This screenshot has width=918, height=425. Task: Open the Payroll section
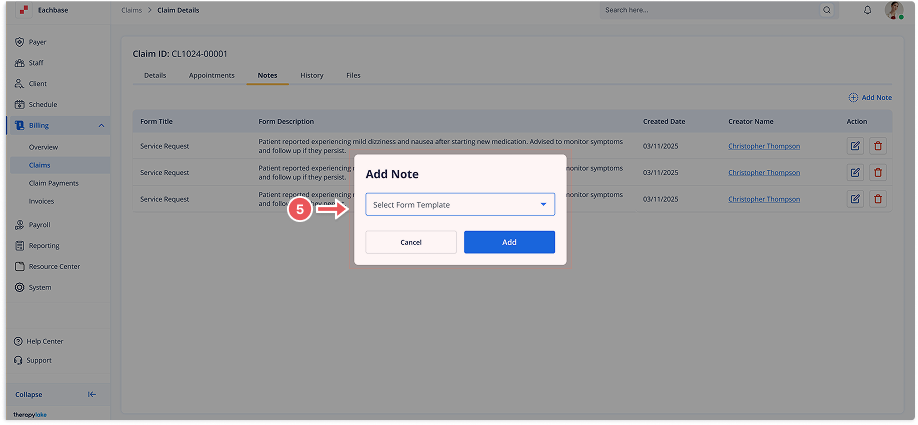pos(33,225)
